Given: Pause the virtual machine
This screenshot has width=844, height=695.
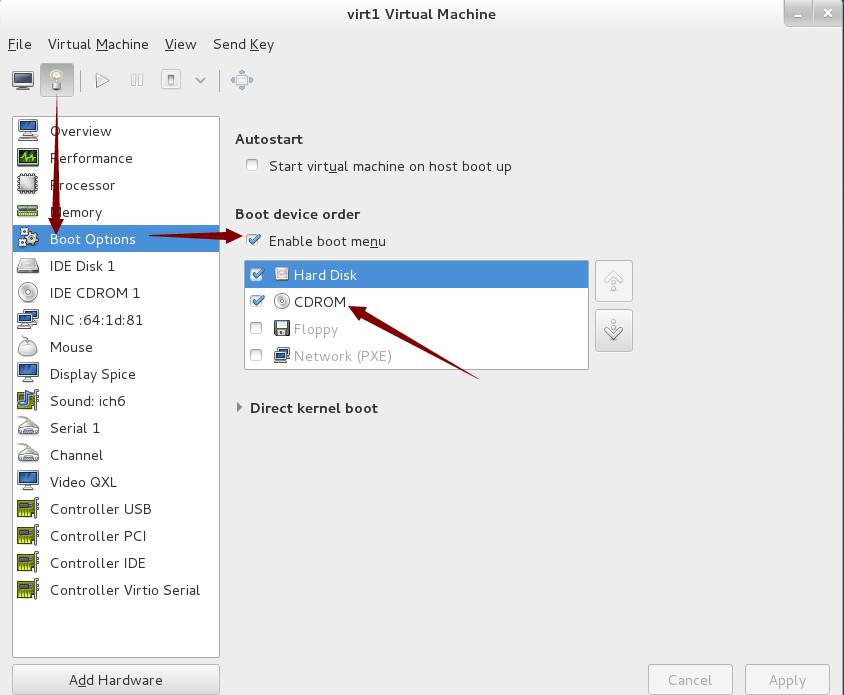Looking at the screenshot, I should [x=137, y=81].
